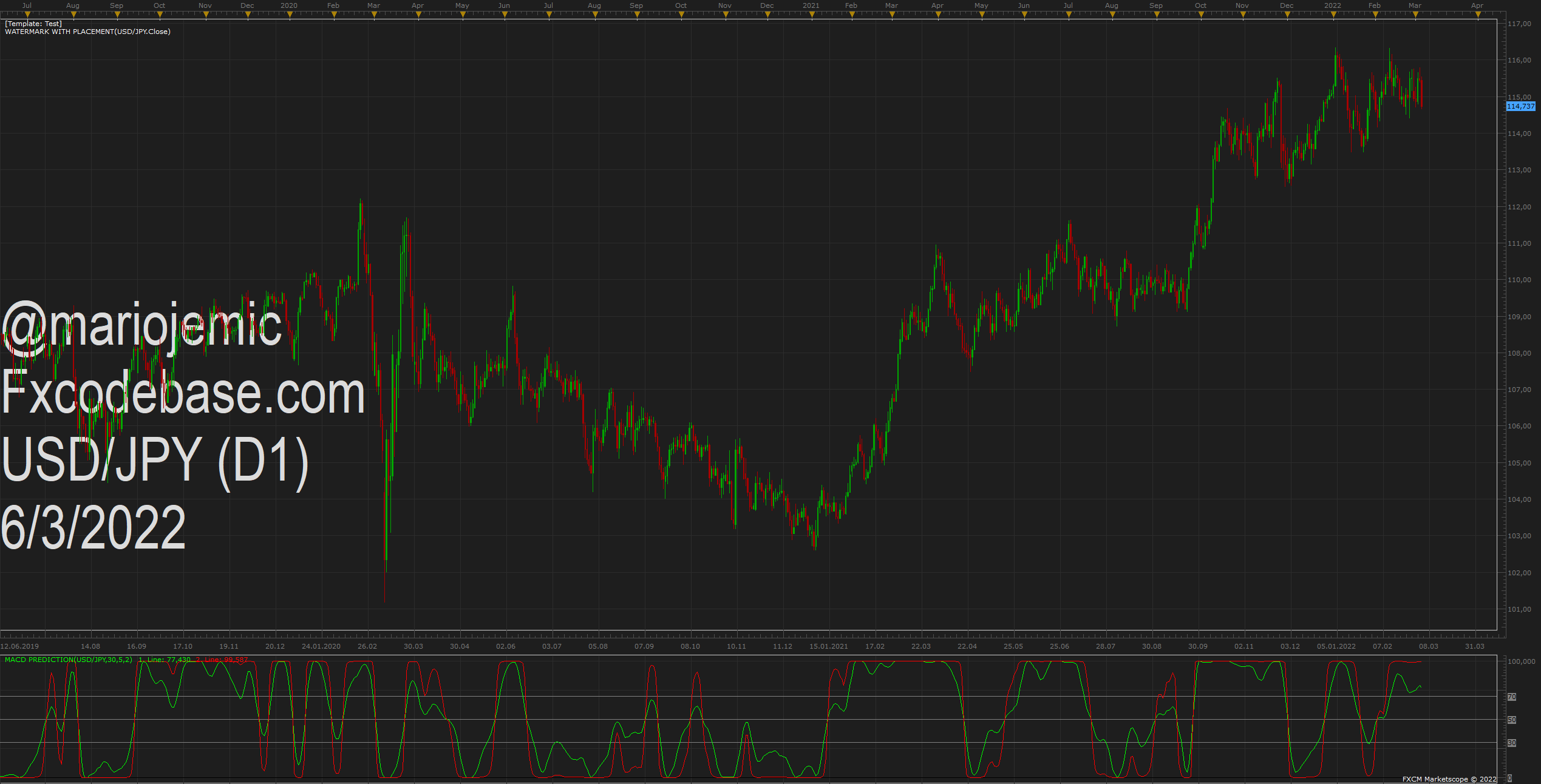Click the 2022 year marker on top timeline
This screenshot has width=1541, height=784.
[x=1333, y=5]
